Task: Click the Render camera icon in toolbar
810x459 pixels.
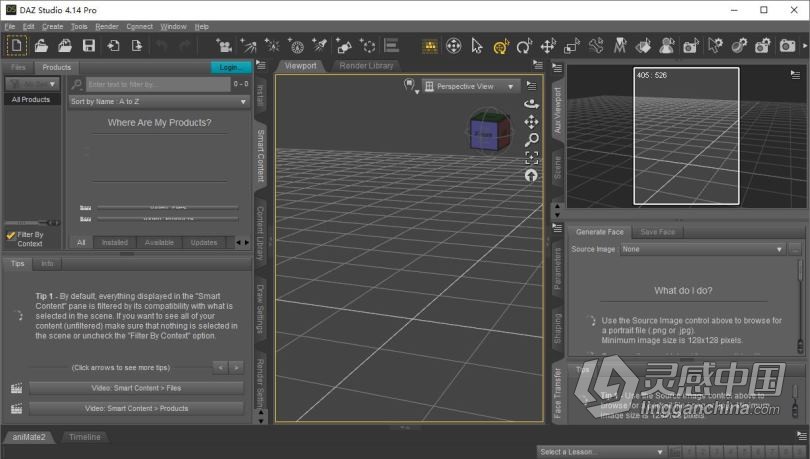Action: pyautogui.click(x=787, y=46)
